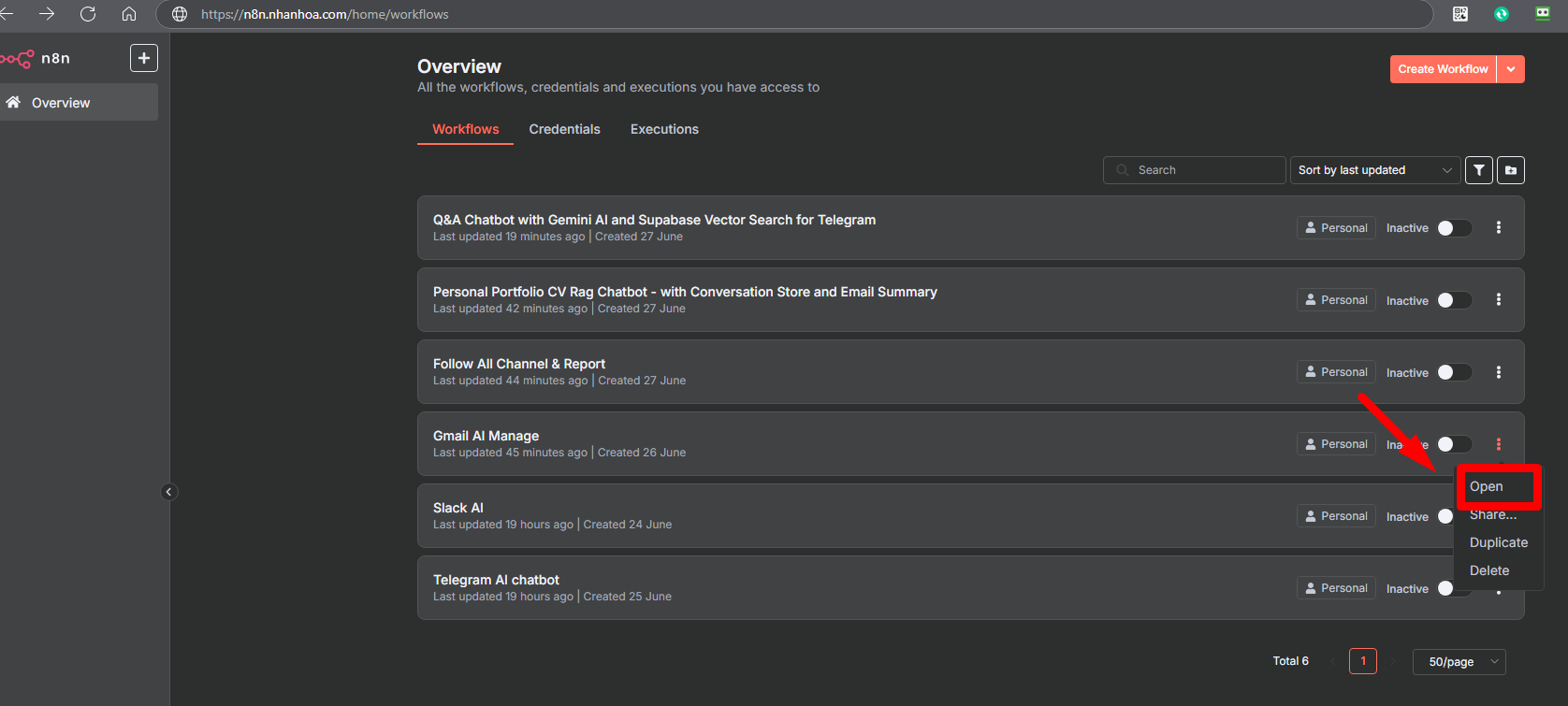Image resolution: width=1568 pixels, height=706 pixels.
Task: Select Share... in the context menu
Action: 1497,514
